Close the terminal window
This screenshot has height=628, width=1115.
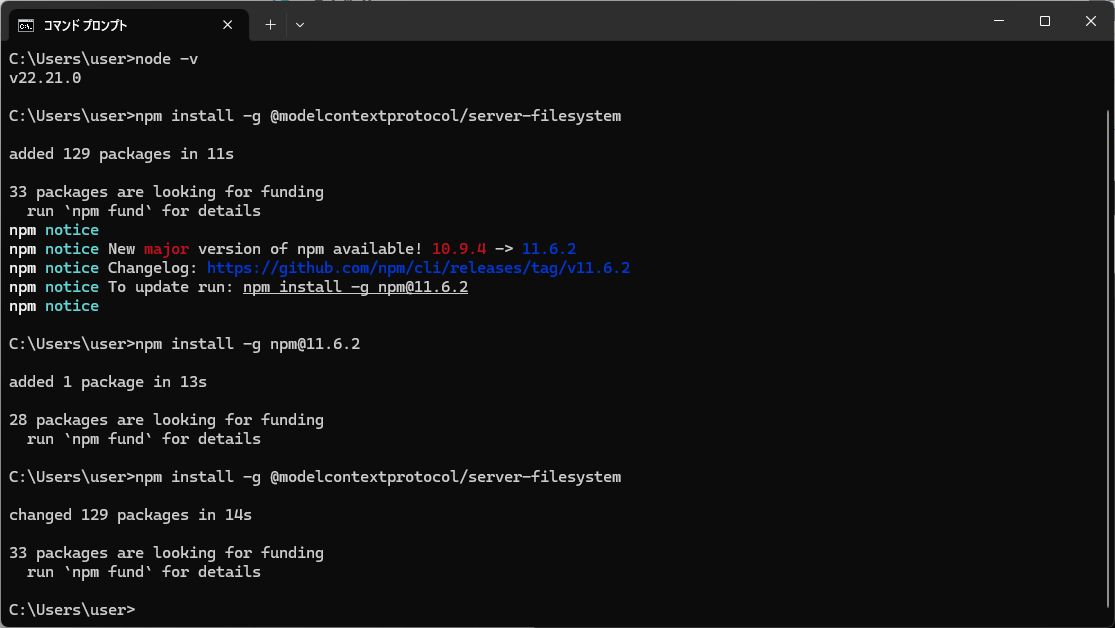click(1090, 21)
